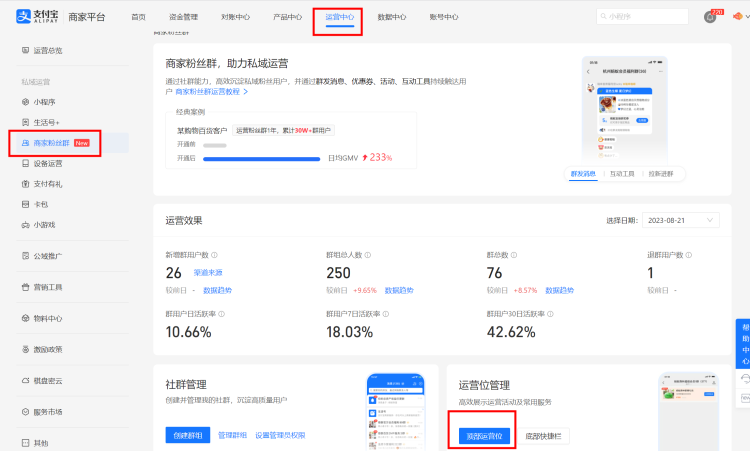Image resolution: width=750 pixels, height=451 pixels.
Task: Open 数据趋势 under 新增群用户数
Action: [217, 290]
